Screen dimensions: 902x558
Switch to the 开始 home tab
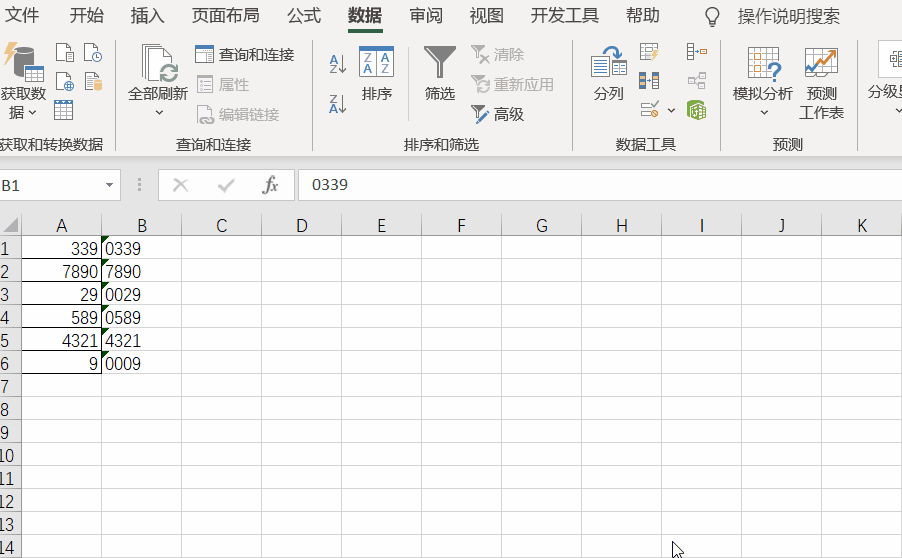point(86,16)
